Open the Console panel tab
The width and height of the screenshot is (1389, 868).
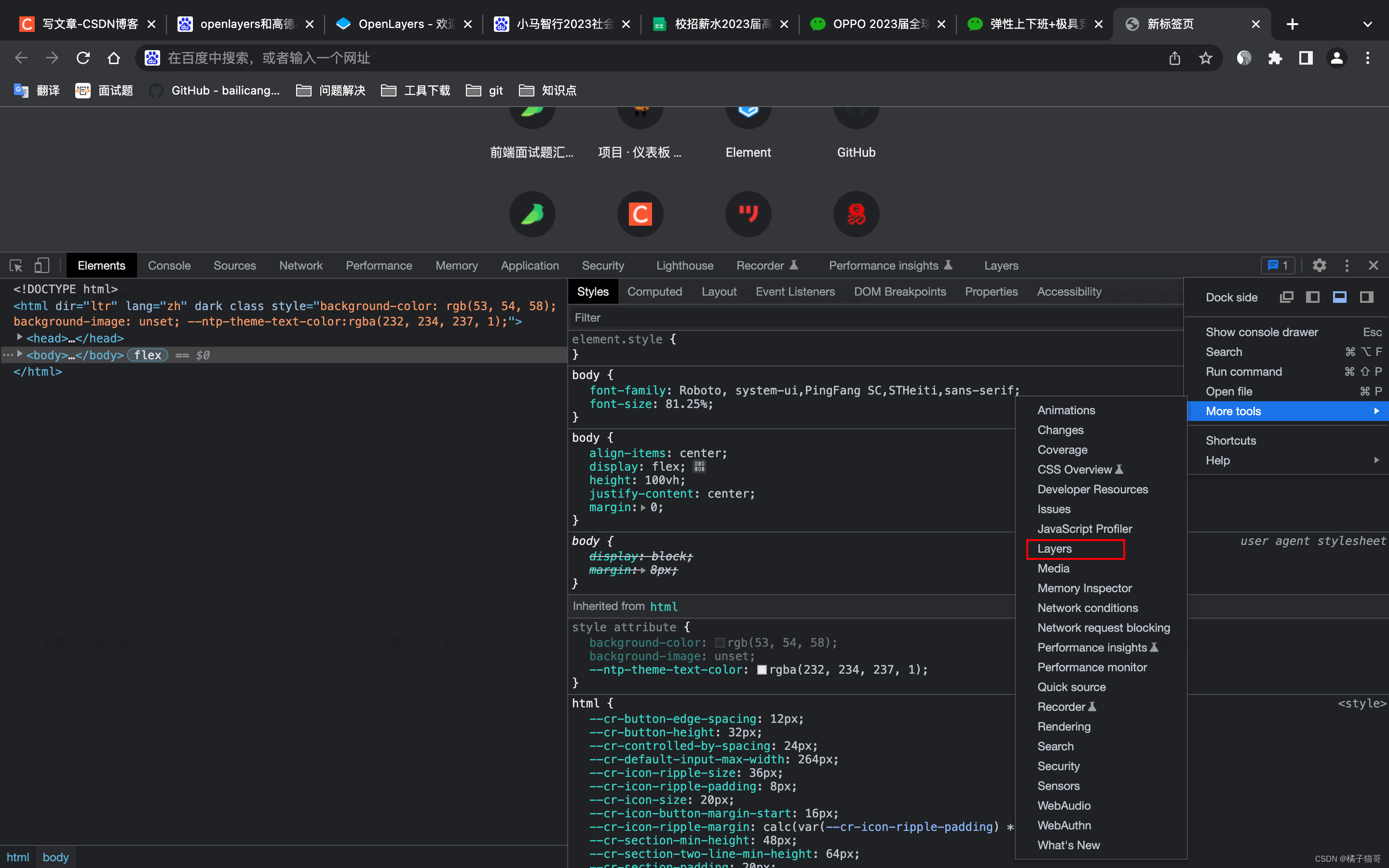[x=168, y=265]
